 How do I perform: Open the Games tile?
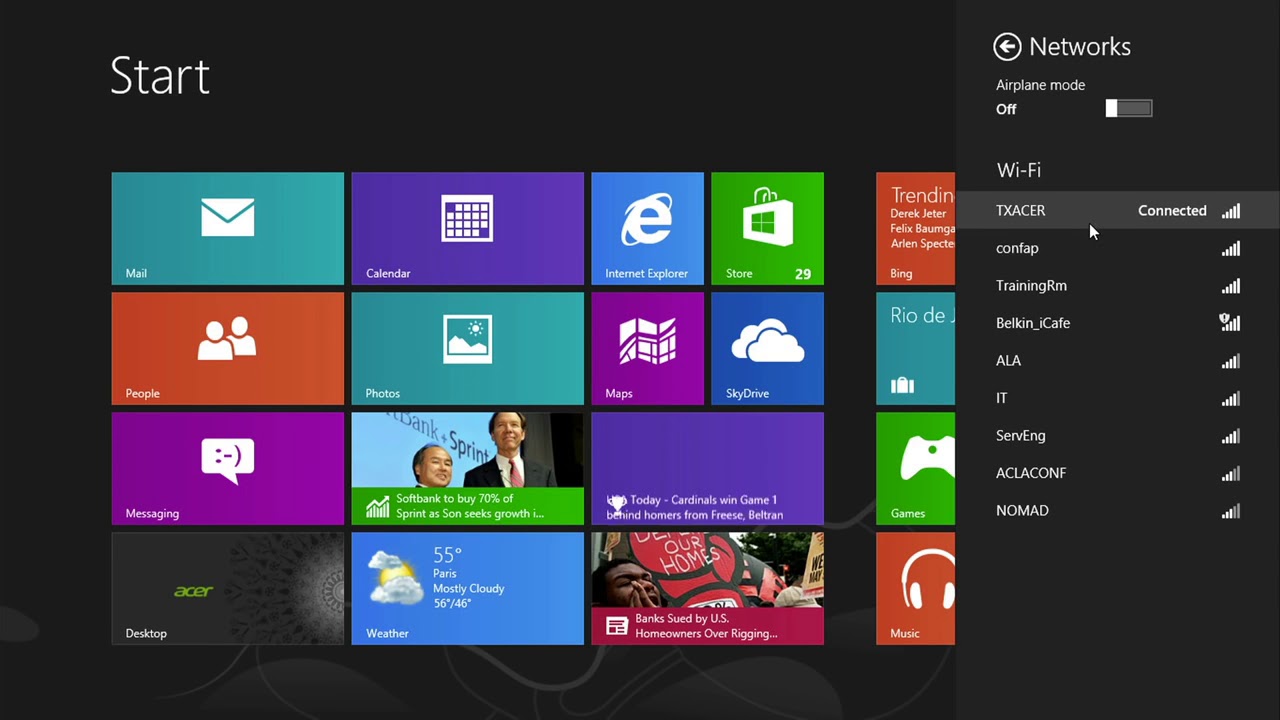[x=915, y=468]
